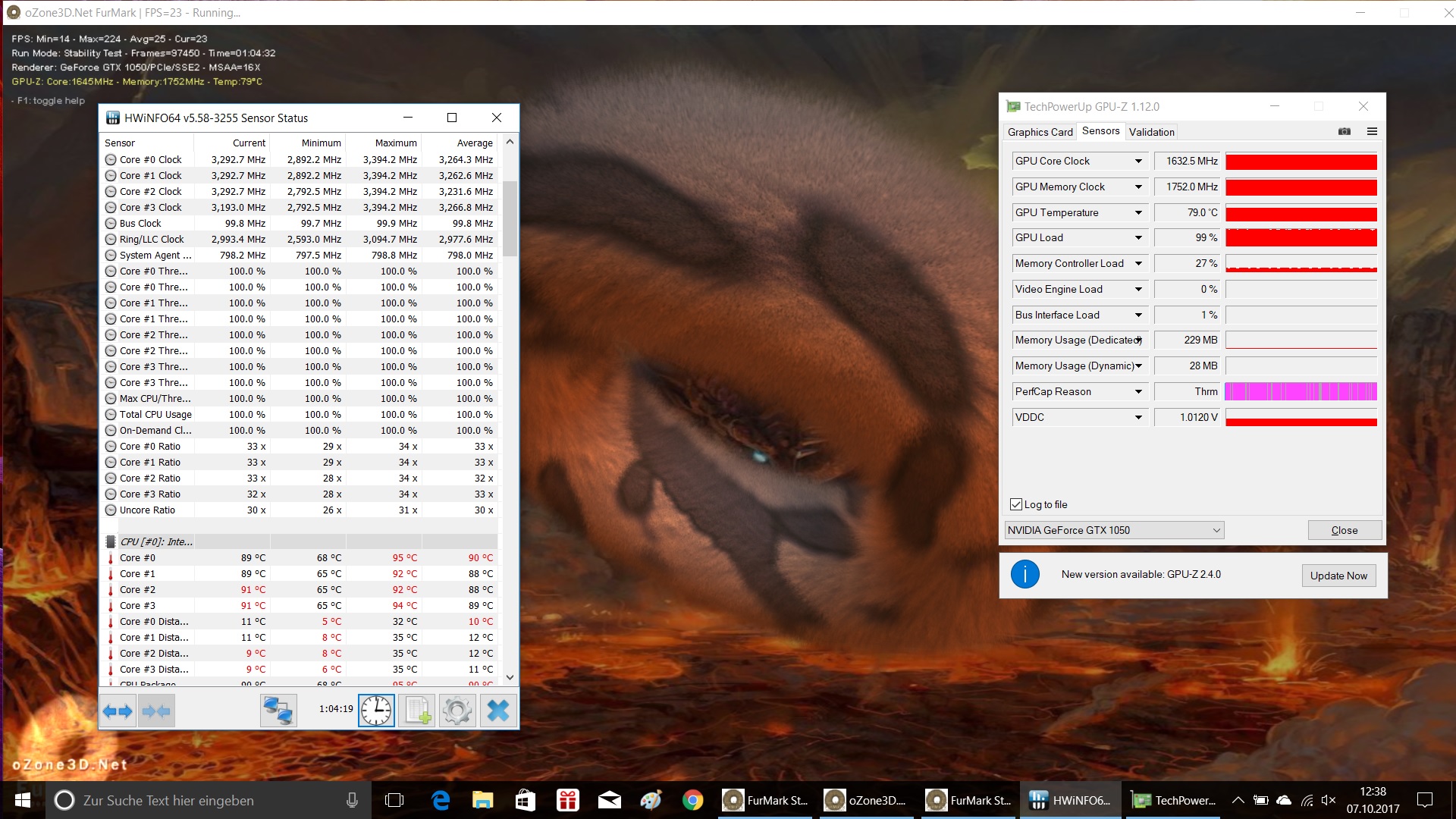The height and width of the screenshot is (819, 1456).
Task: Open the PerfCap Reason dropdown
Action: click(x=1138, y=391)
